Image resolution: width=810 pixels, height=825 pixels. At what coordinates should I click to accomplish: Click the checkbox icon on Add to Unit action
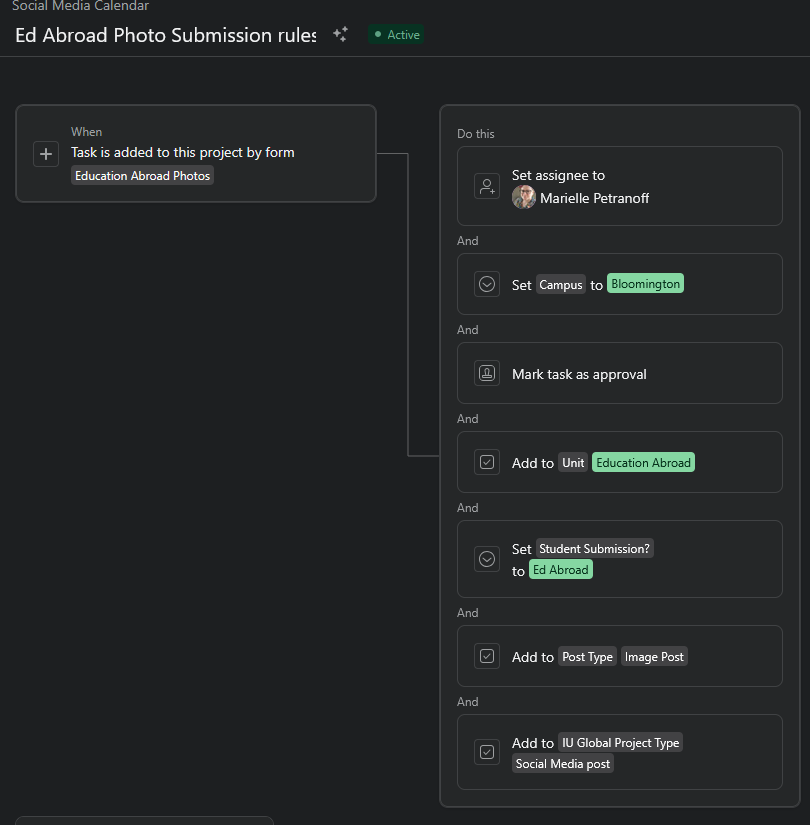487,462
